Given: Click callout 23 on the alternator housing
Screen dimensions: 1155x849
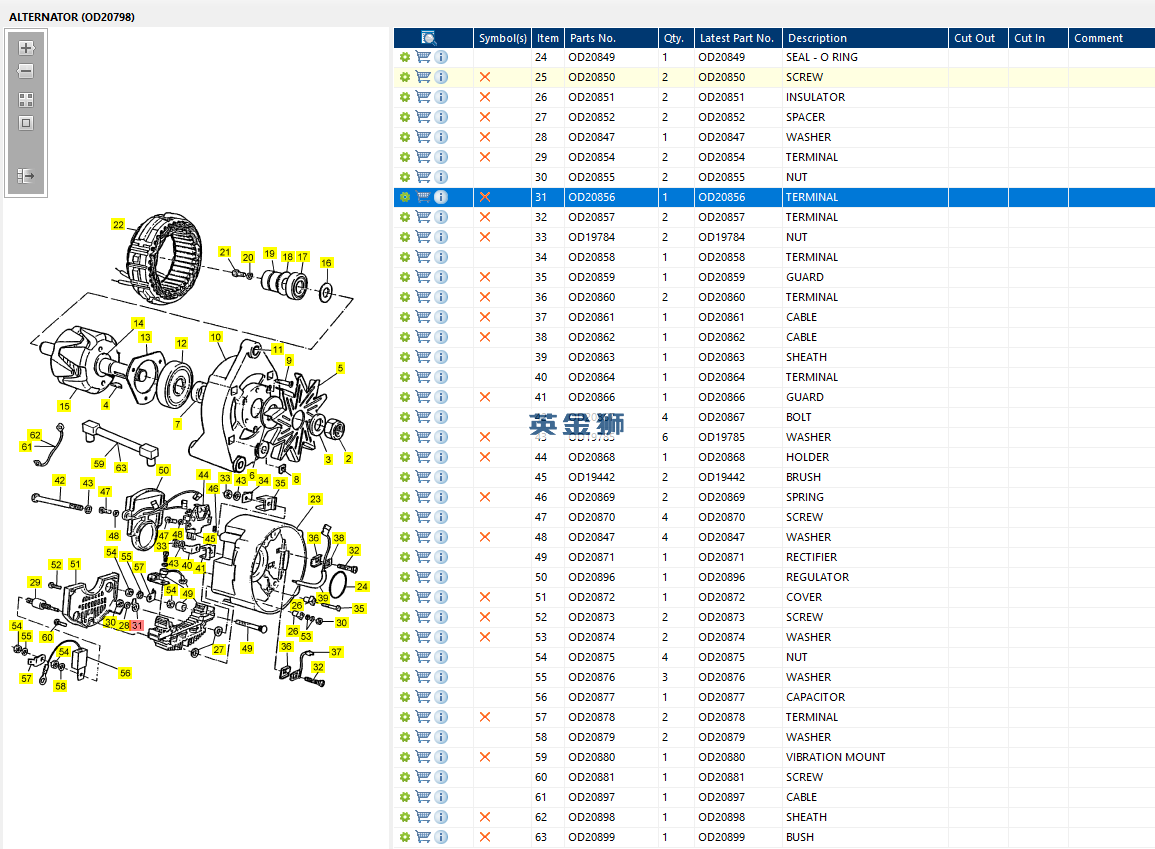Looking at the screenshot, I should (x=315, y=499).
